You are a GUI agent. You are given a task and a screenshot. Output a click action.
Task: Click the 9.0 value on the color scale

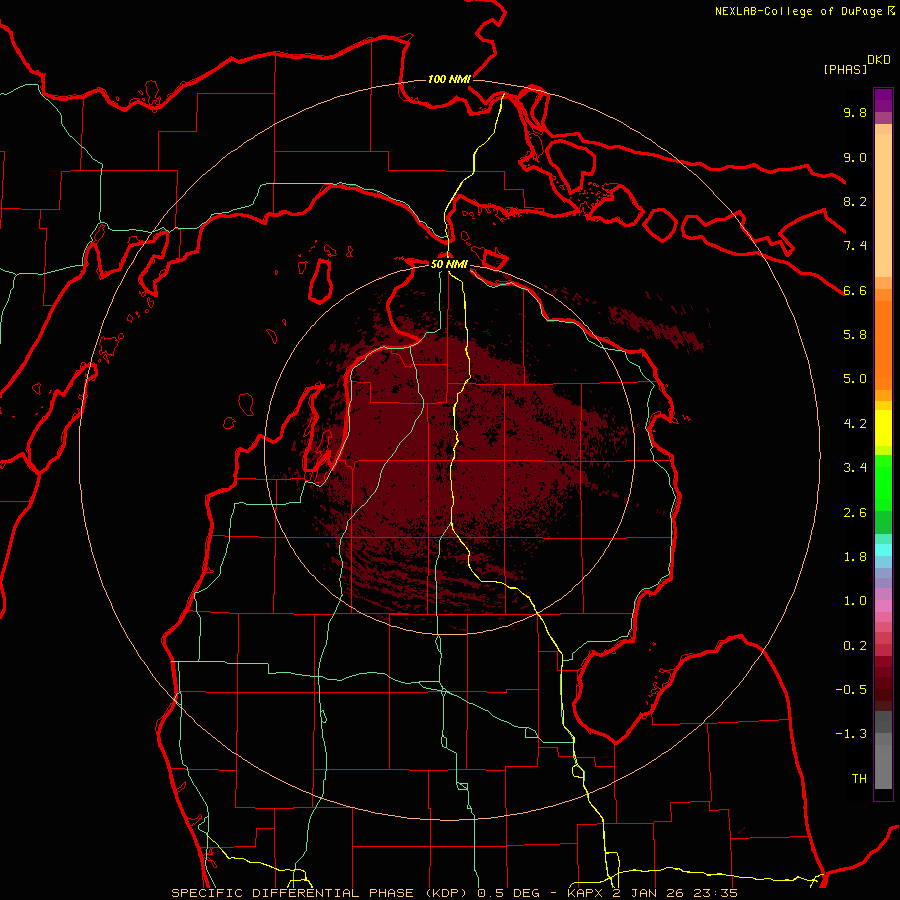(x=855, y=157)
